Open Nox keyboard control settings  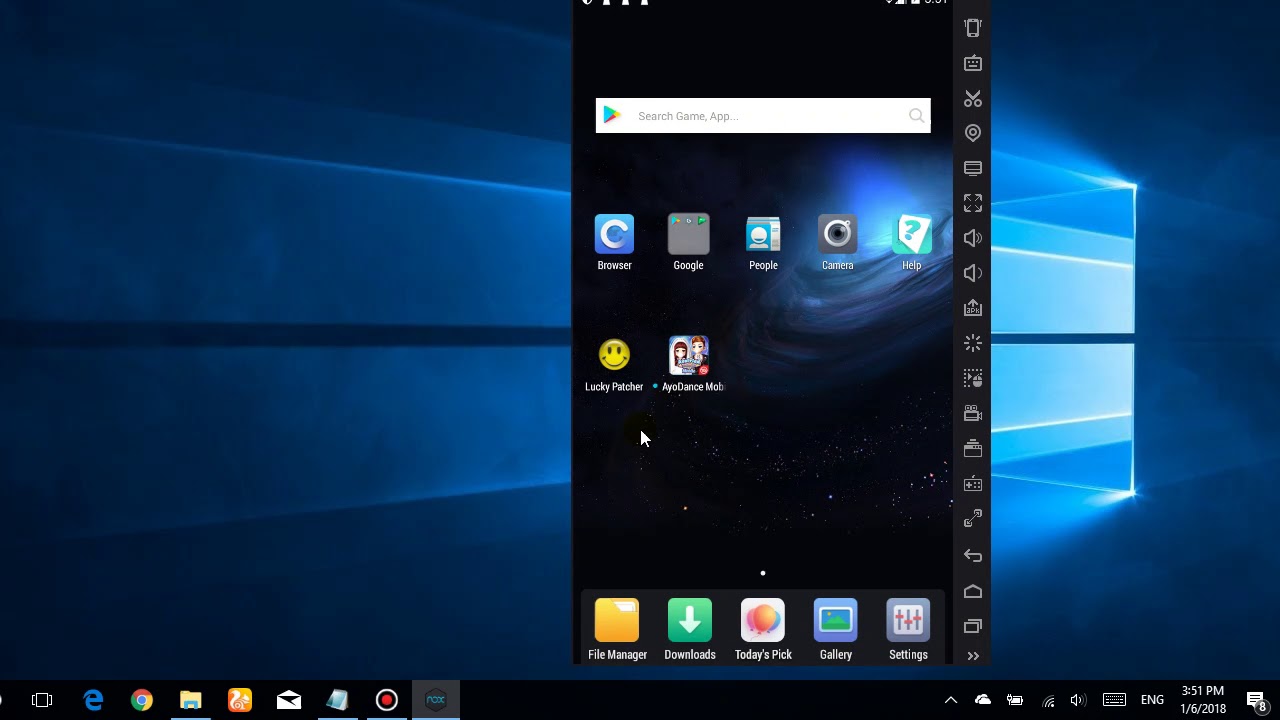(973, 63)
